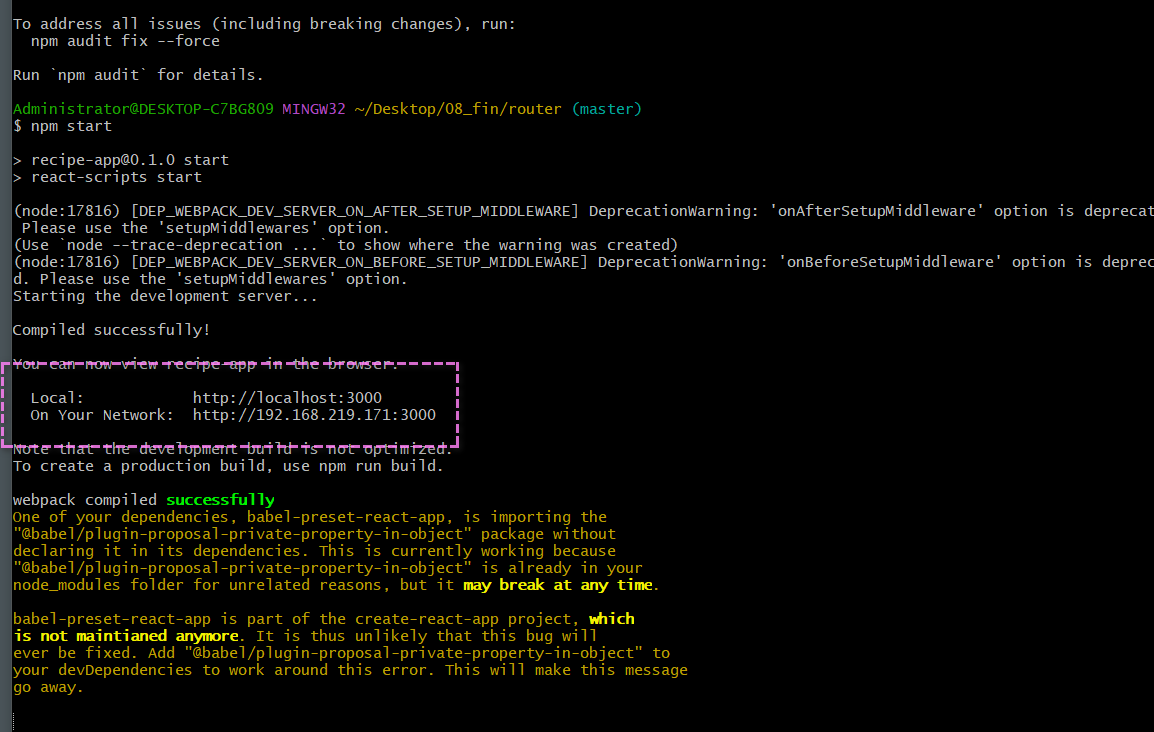Click the bold 'is not maintianed anymore' text
The width and height of the screenshot is (1154, 732).
126,636
